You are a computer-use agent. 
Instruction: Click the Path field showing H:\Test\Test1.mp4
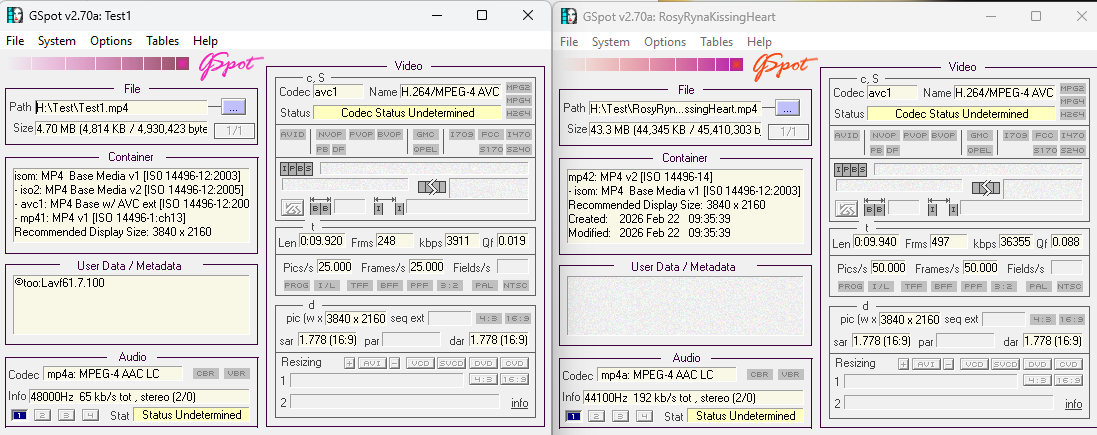[120, 107]
